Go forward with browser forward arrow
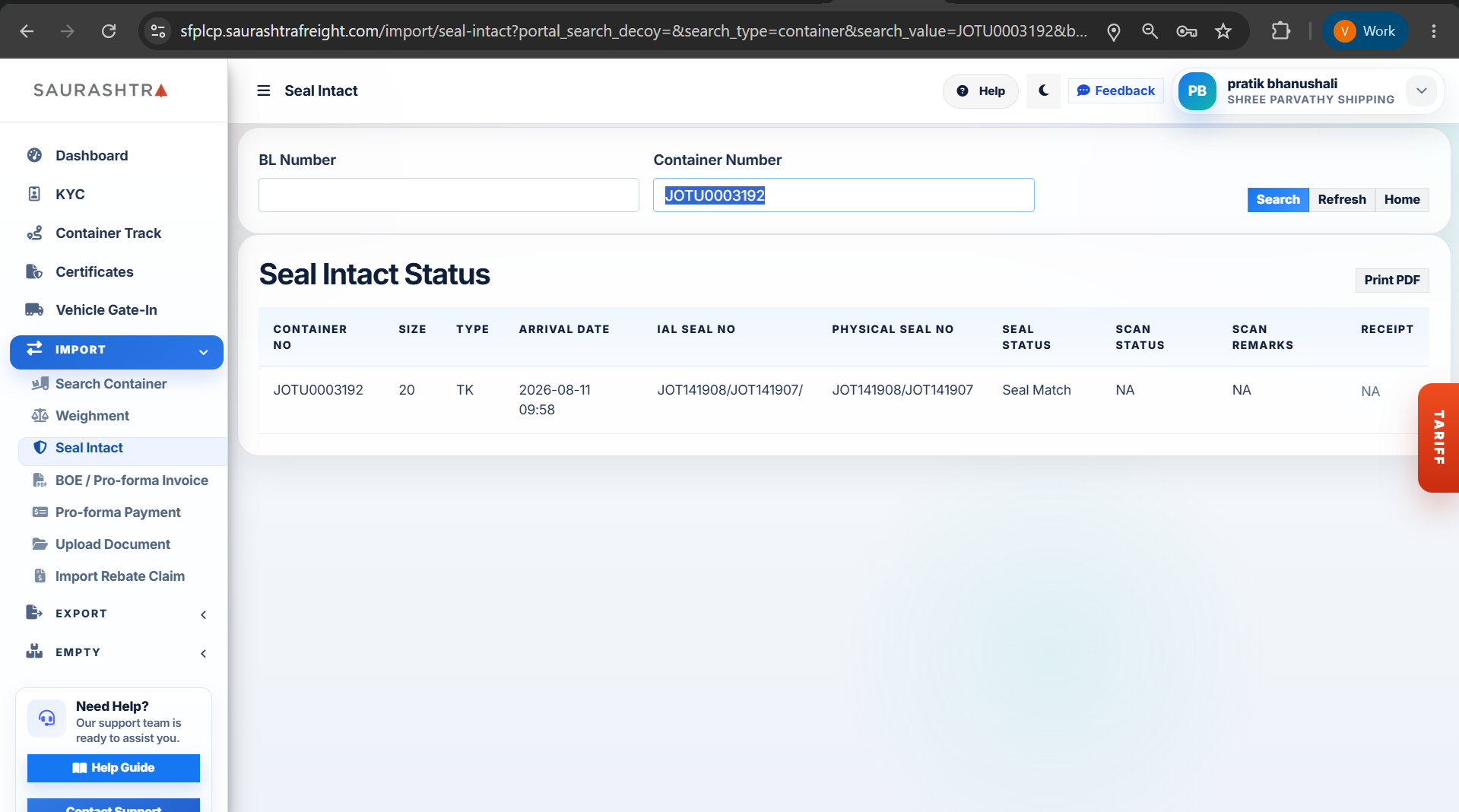Screen dimensions: 1459x812 tap(68, 31)
